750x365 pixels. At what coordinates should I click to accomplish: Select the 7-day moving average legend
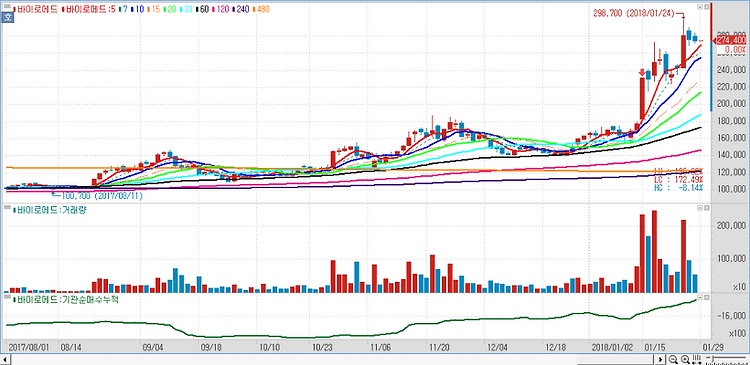coord(123,8)
